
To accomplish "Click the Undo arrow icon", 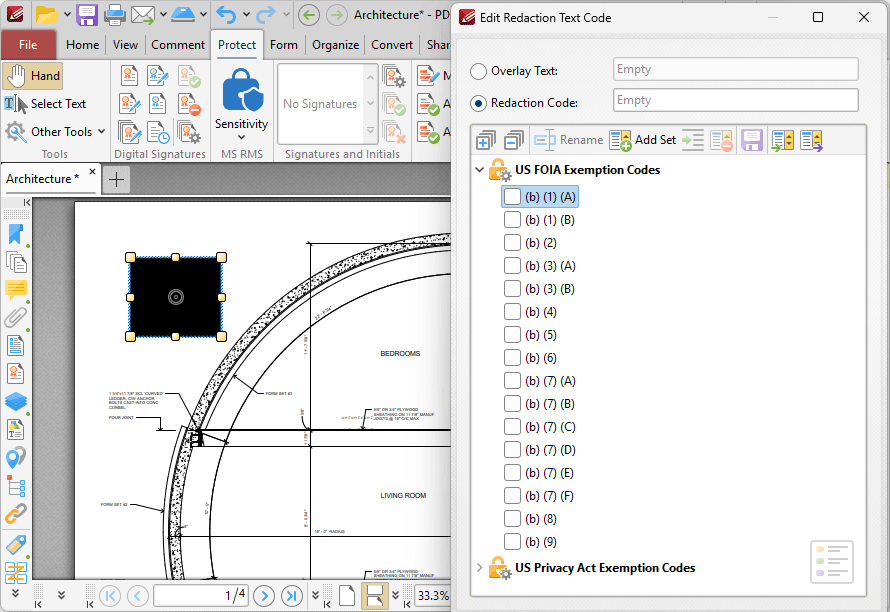I will tap(226, 15).
